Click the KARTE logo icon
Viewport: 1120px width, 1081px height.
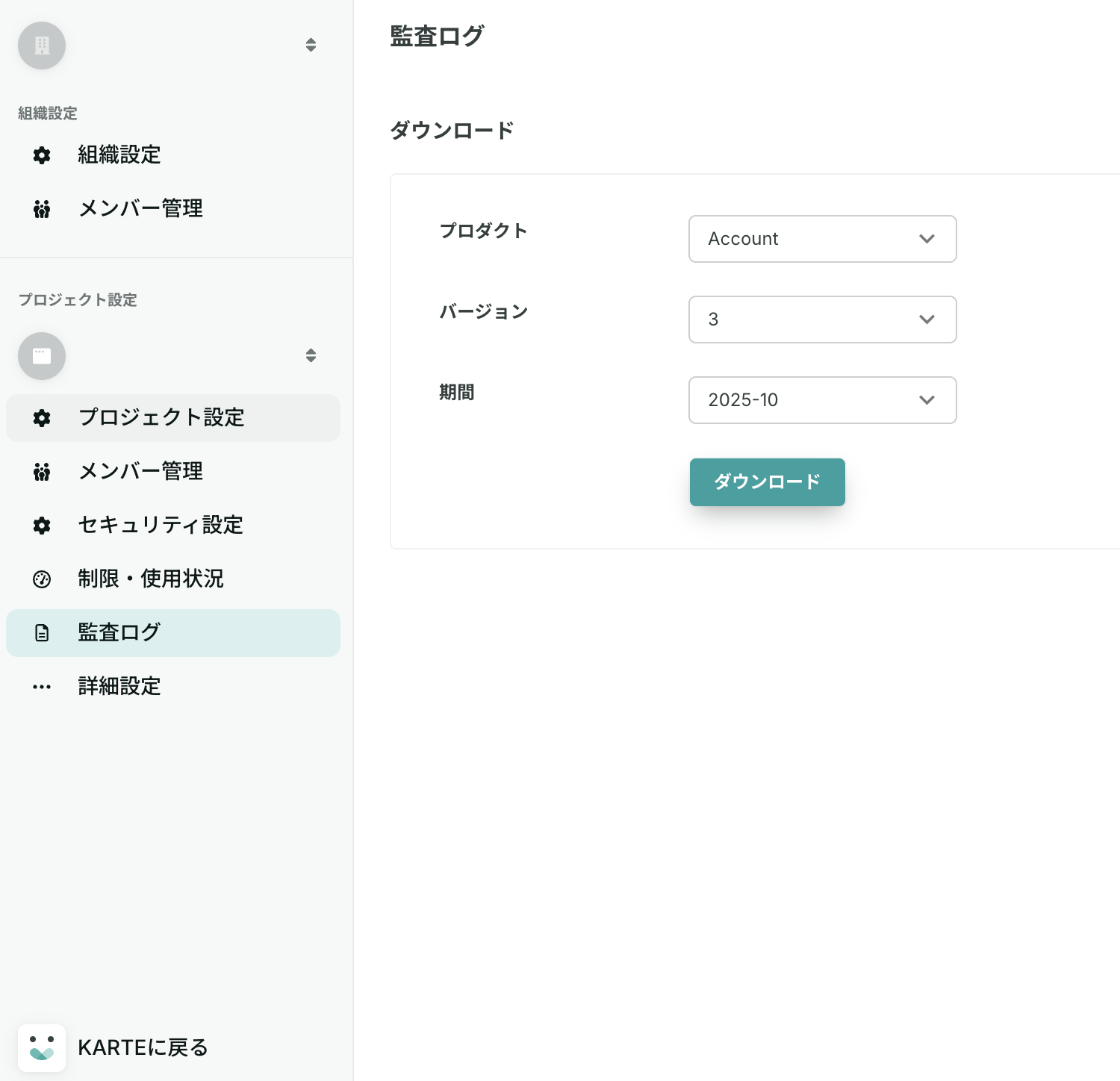pyautogui.click(x=42, y=1048)
